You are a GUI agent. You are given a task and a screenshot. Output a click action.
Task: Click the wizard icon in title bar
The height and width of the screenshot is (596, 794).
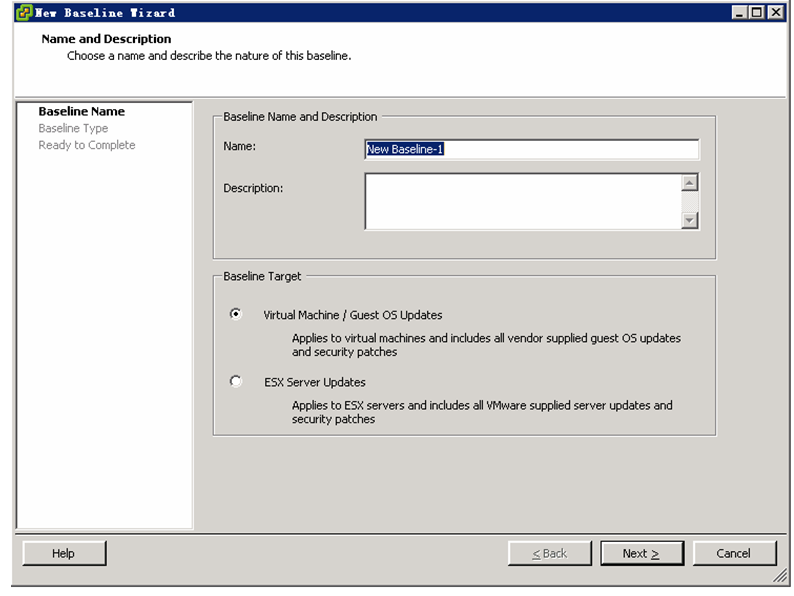(24, 12)
